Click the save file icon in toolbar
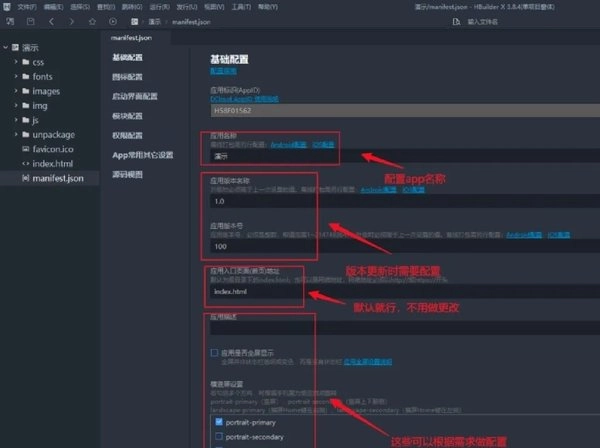Image resolution: width=600 pixels, height=448 pixels. click(31, 21)
